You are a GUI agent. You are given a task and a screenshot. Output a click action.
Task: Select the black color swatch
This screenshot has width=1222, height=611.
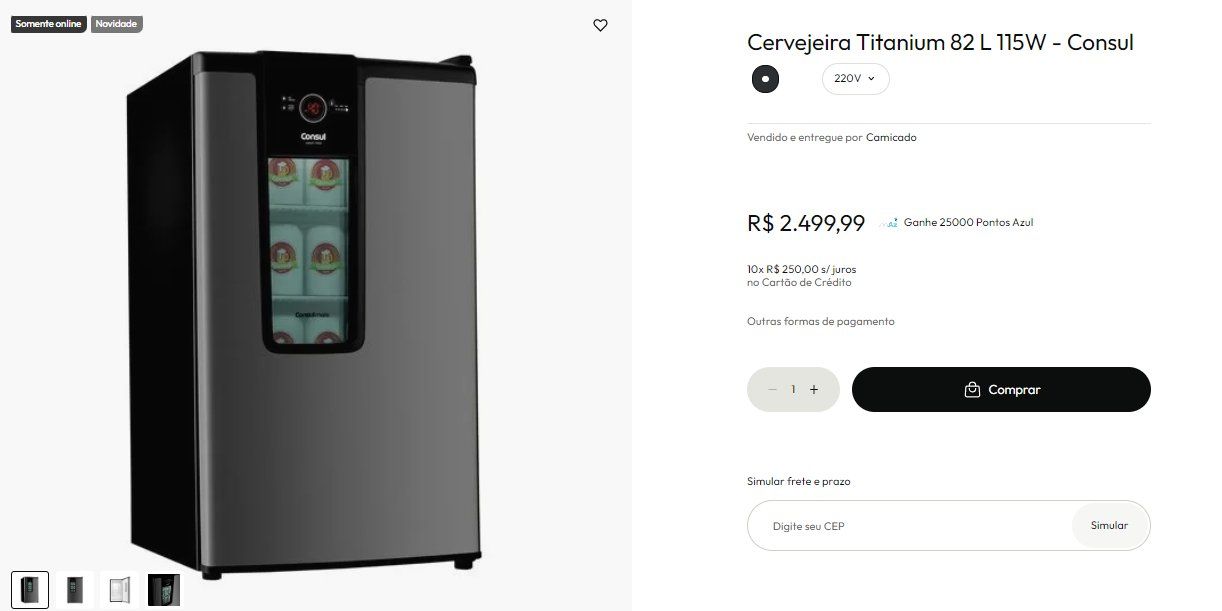[x=765, y=78]
